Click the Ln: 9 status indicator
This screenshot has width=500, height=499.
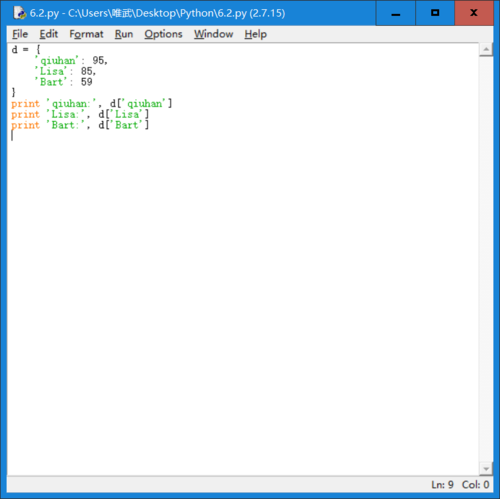[442, 484]
